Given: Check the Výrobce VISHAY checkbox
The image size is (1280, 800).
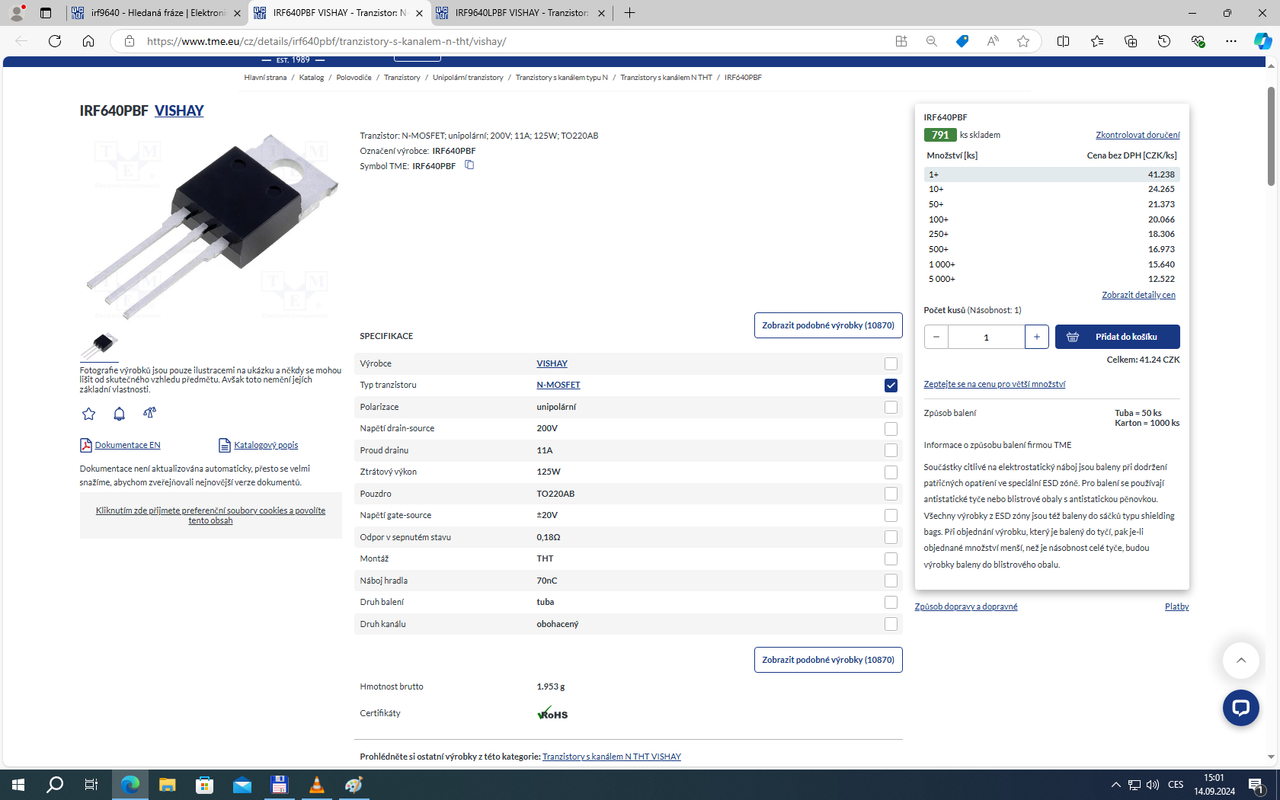Looking at the screenshot, I should 891,364.
